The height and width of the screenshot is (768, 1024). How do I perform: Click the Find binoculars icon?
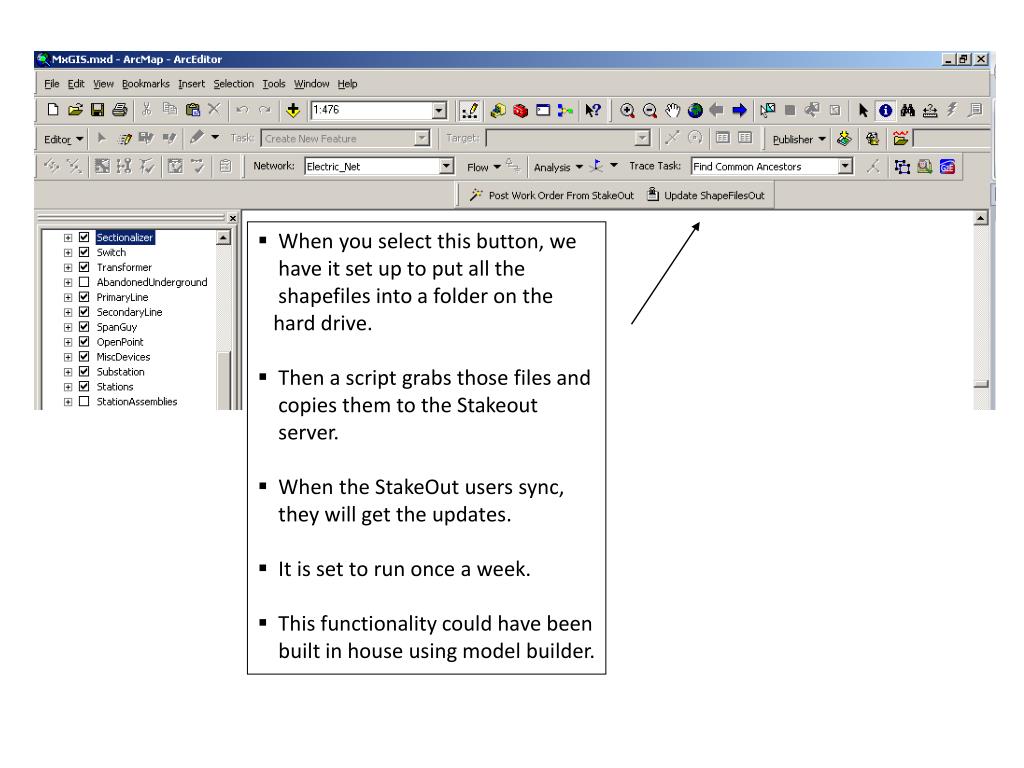[x=908, y=110]
